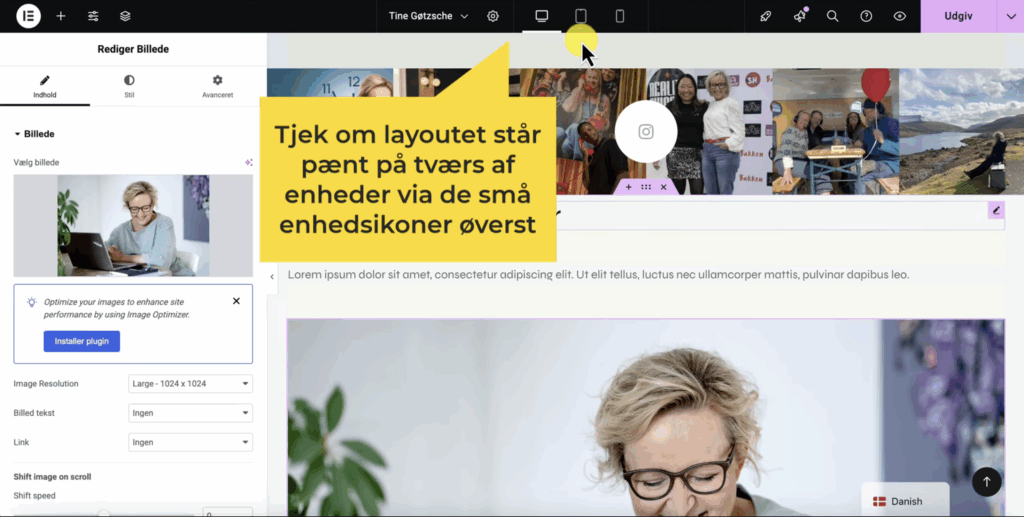The width and height of the screenshot is (1024, 517).
Task: Open the Link dropdown
Action: 190,443
